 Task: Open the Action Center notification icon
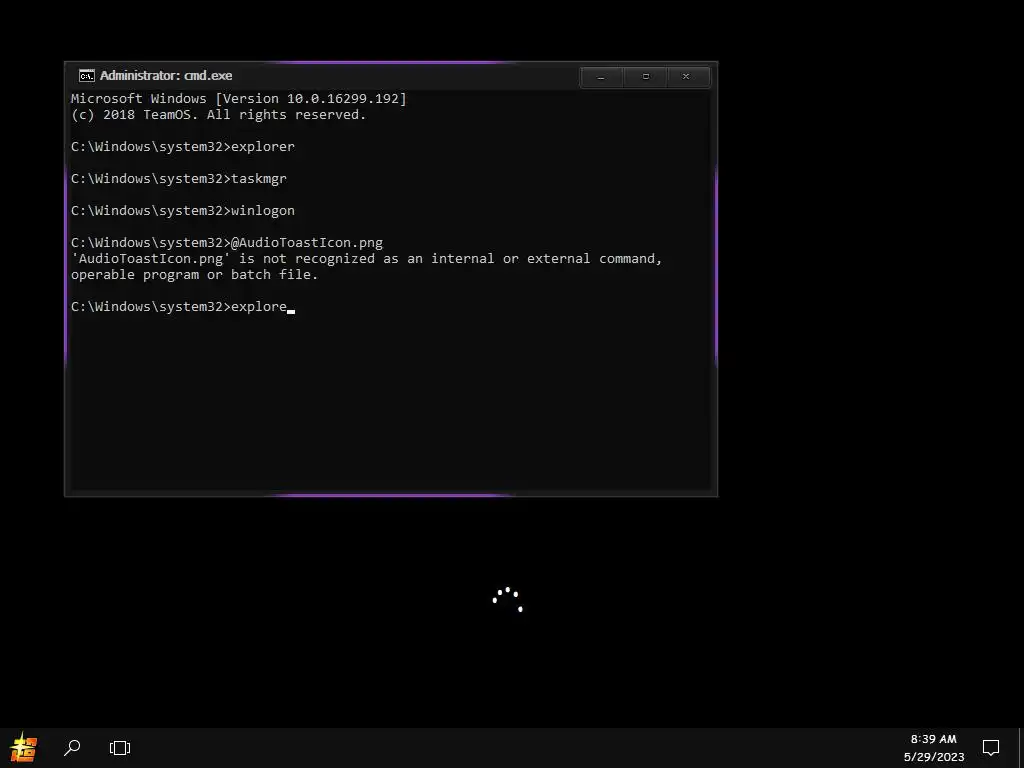[x=991, y=747]
